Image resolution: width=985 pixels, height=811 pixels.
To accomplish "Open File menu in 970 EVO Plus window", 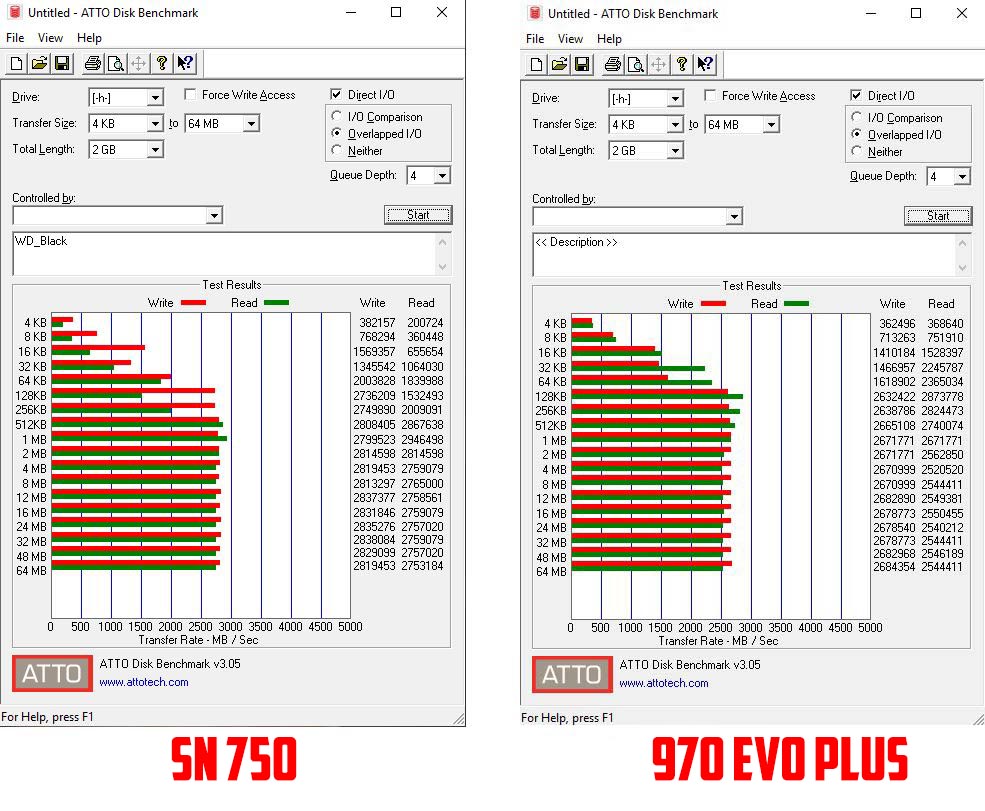I will pos(535,39).
